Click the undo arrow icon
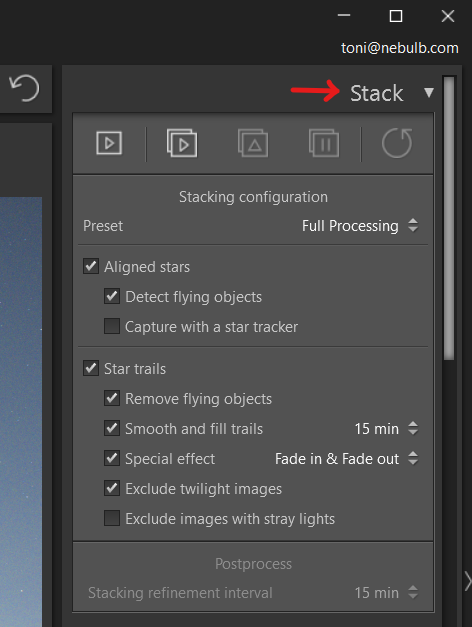 coord(25,88)
